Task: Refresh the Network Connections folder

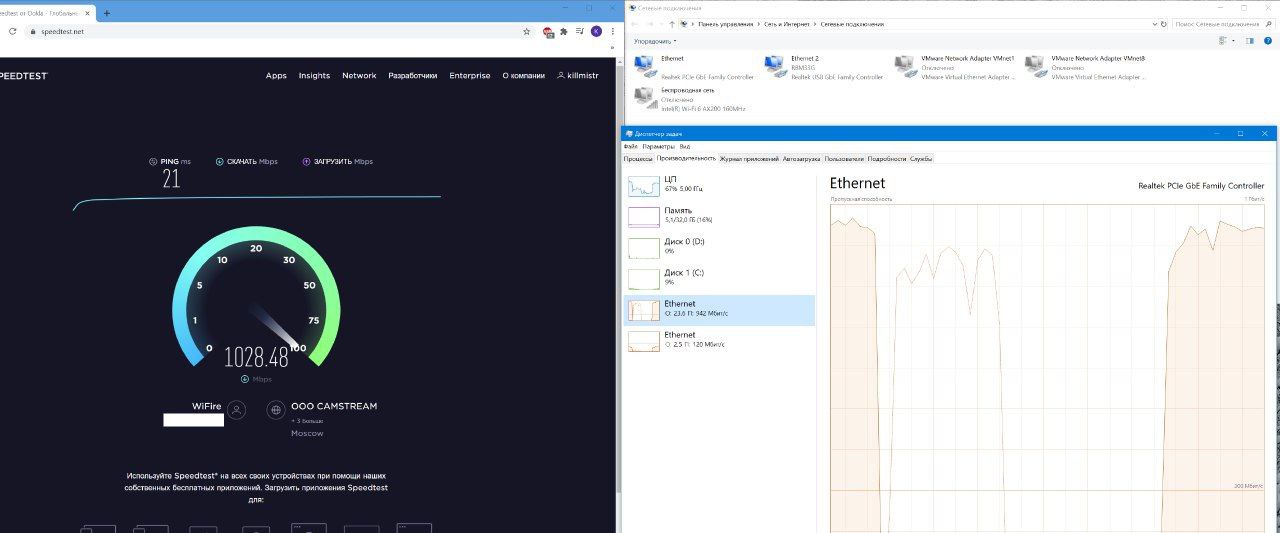Action: [x=1166, y=23]
